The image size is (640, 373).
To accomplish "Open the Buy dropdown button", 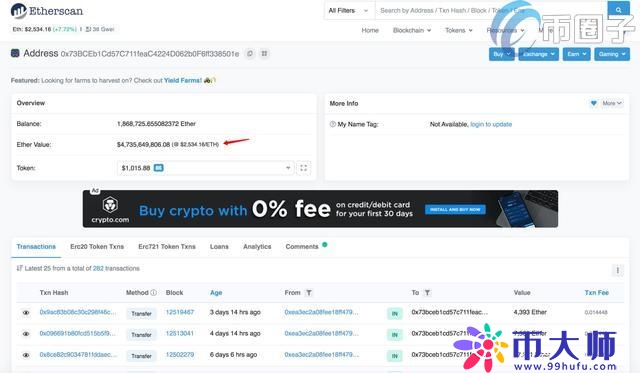I will click(x=502, y=54).
